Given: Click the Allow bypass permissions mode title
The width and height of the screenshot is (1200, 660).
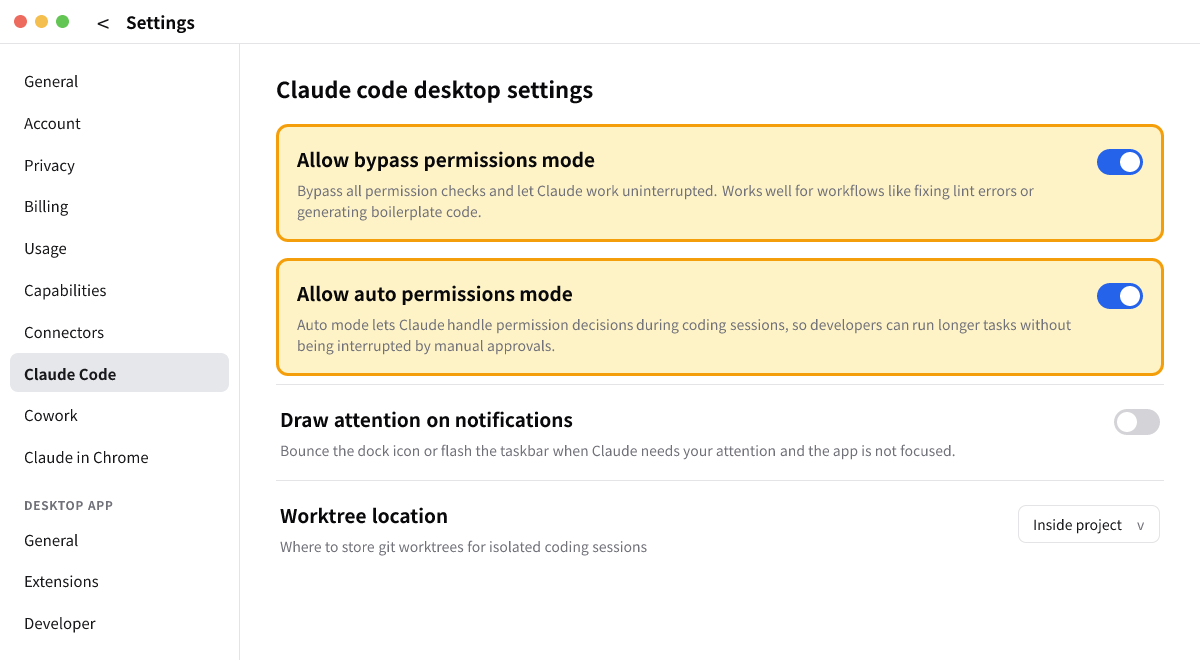Looking at the screenshot, I should [446, 160].
